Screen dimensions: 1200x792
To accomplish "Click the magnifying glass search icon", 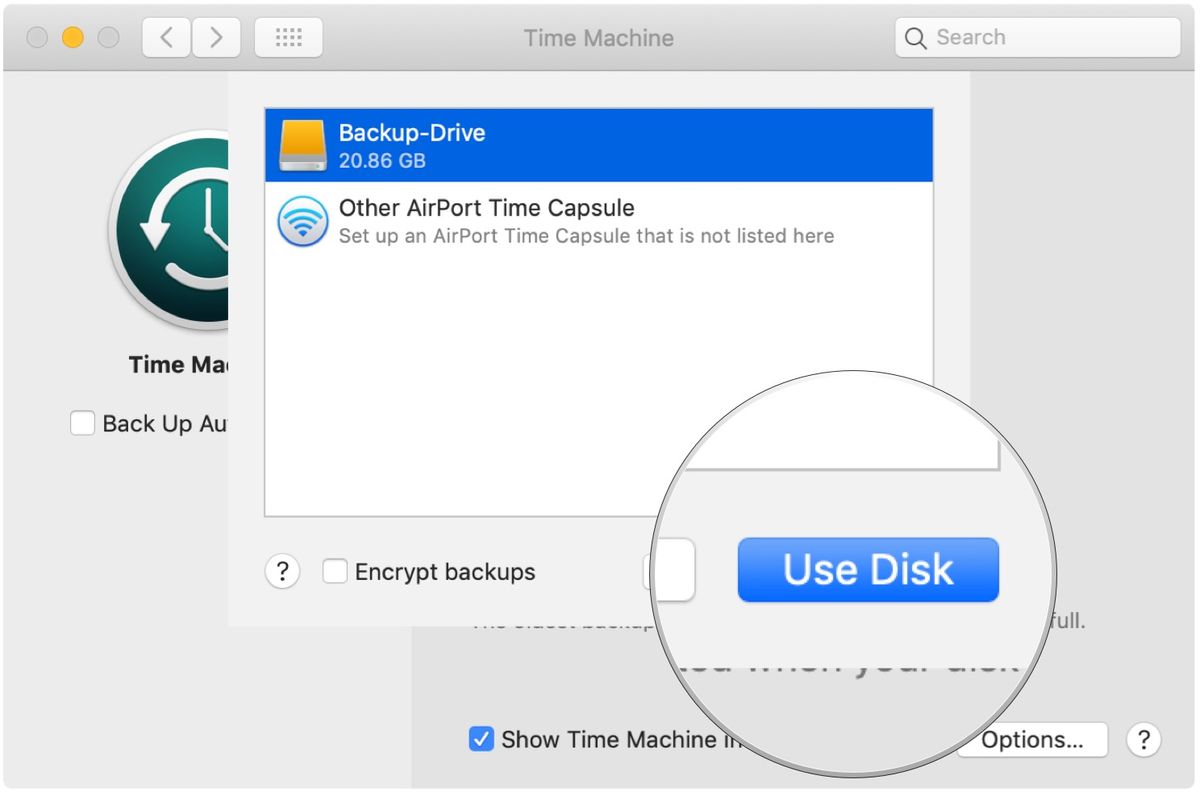I will pos(915,37).
